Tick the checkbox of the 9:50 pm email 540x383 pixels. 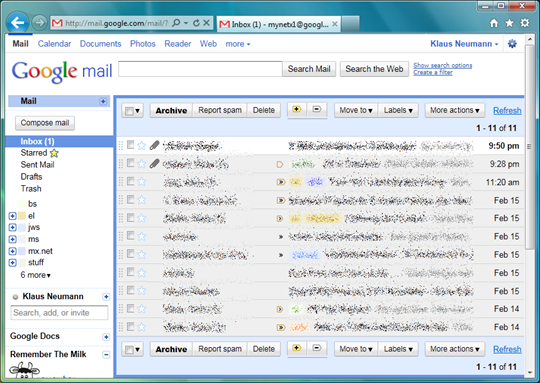click(131, 145)
